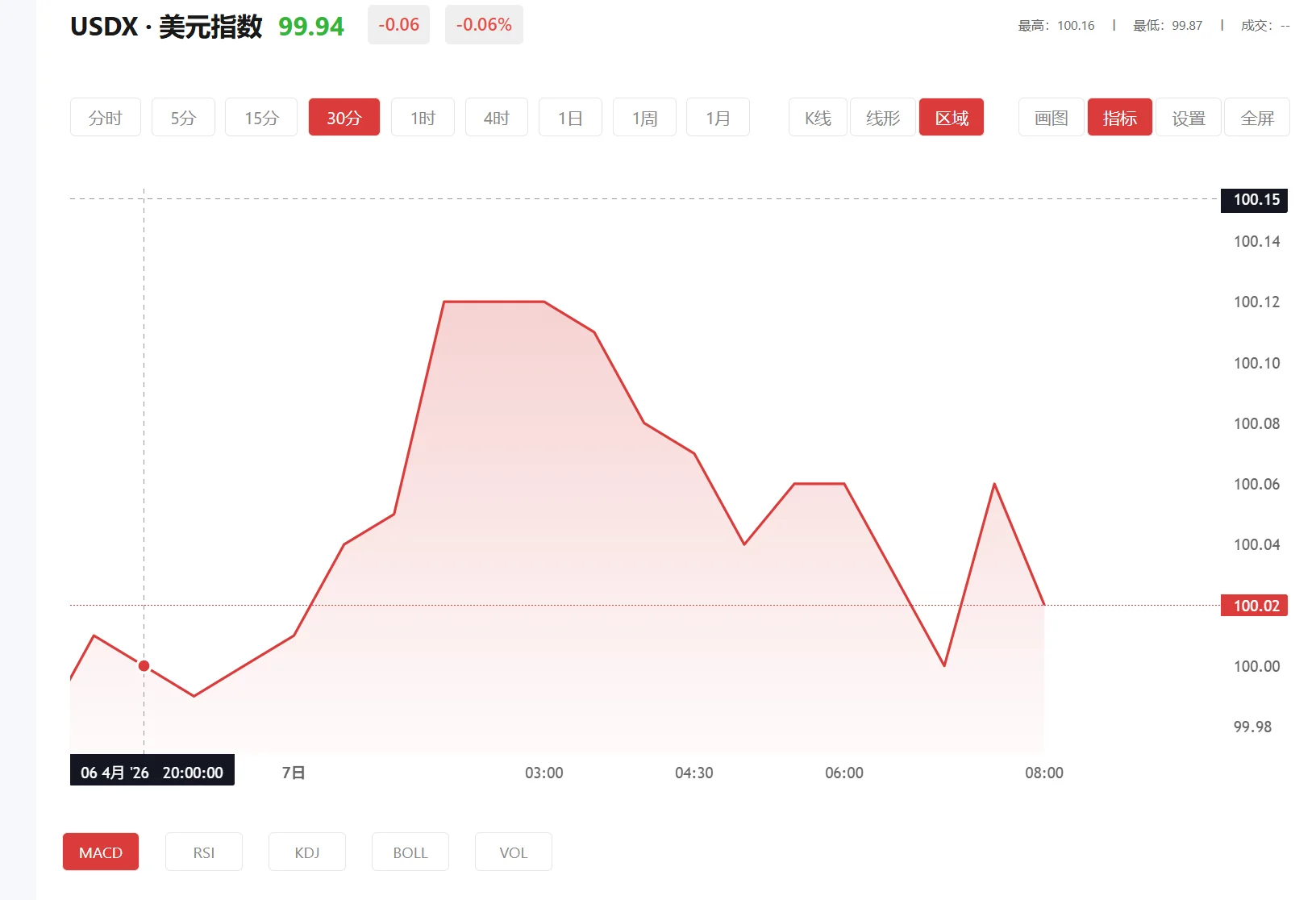1316x900 pixels.
Task: Open the 30分 timeframe view
Action: point(344,117)
